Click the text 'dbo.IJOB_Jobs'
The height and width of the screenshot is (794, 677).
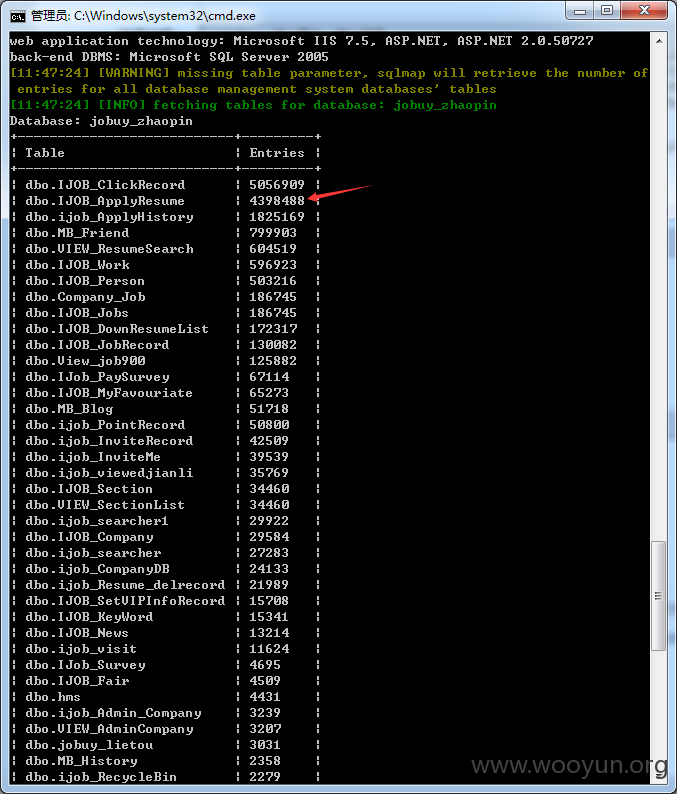coord(77,313)
